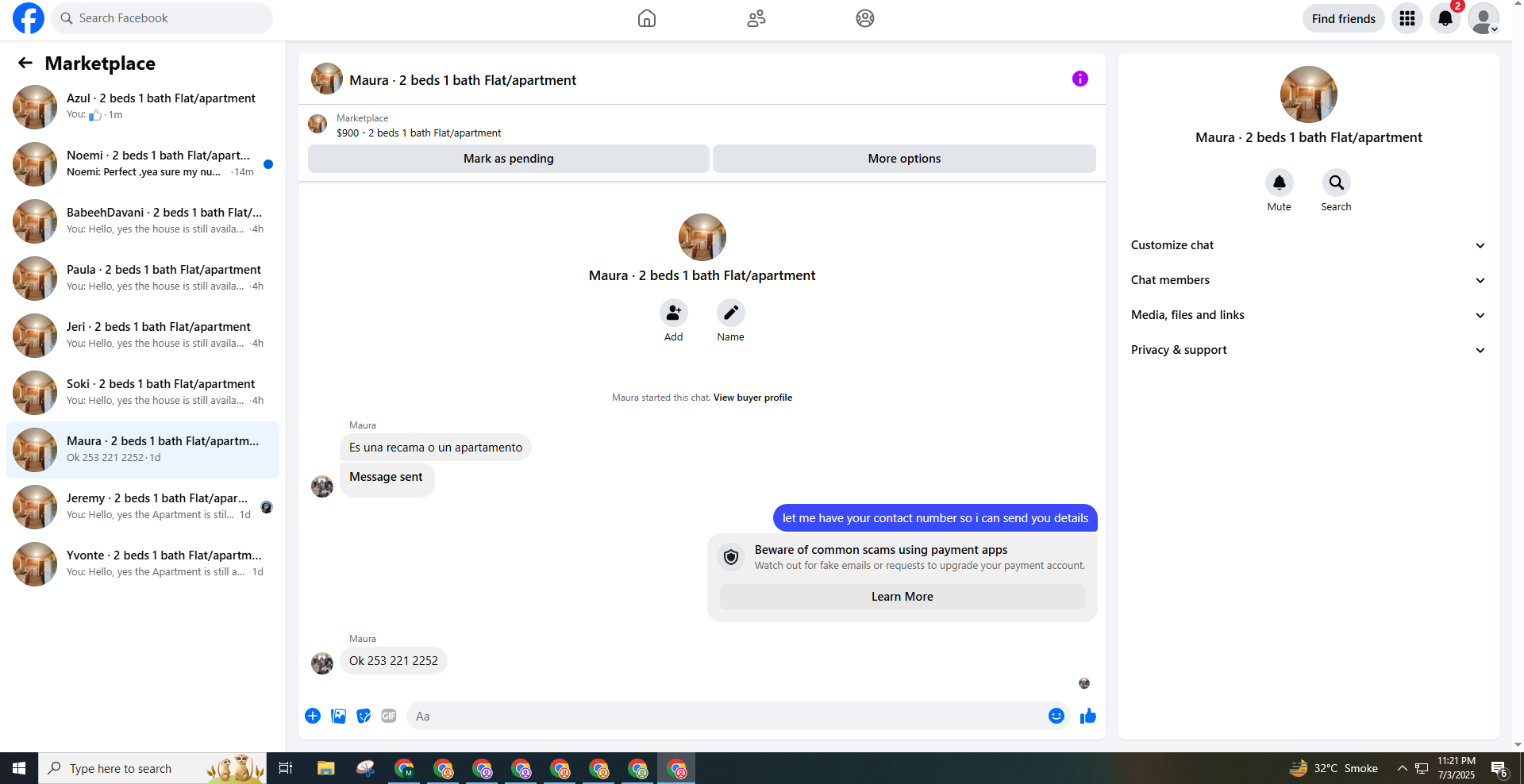Viewport: 1524px width, 784px height.
Task: Click the shield icon in scam warning
Action: [731, 557]
